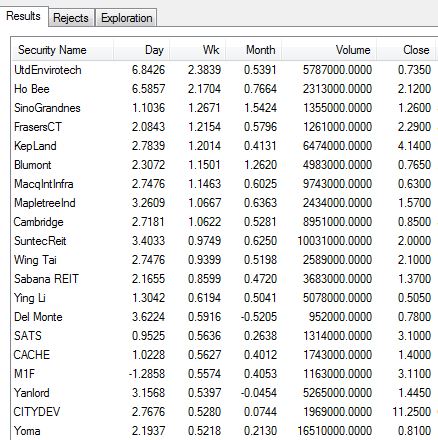Sort by Security Name column header

pyautogui.click(x=63, y=50)
